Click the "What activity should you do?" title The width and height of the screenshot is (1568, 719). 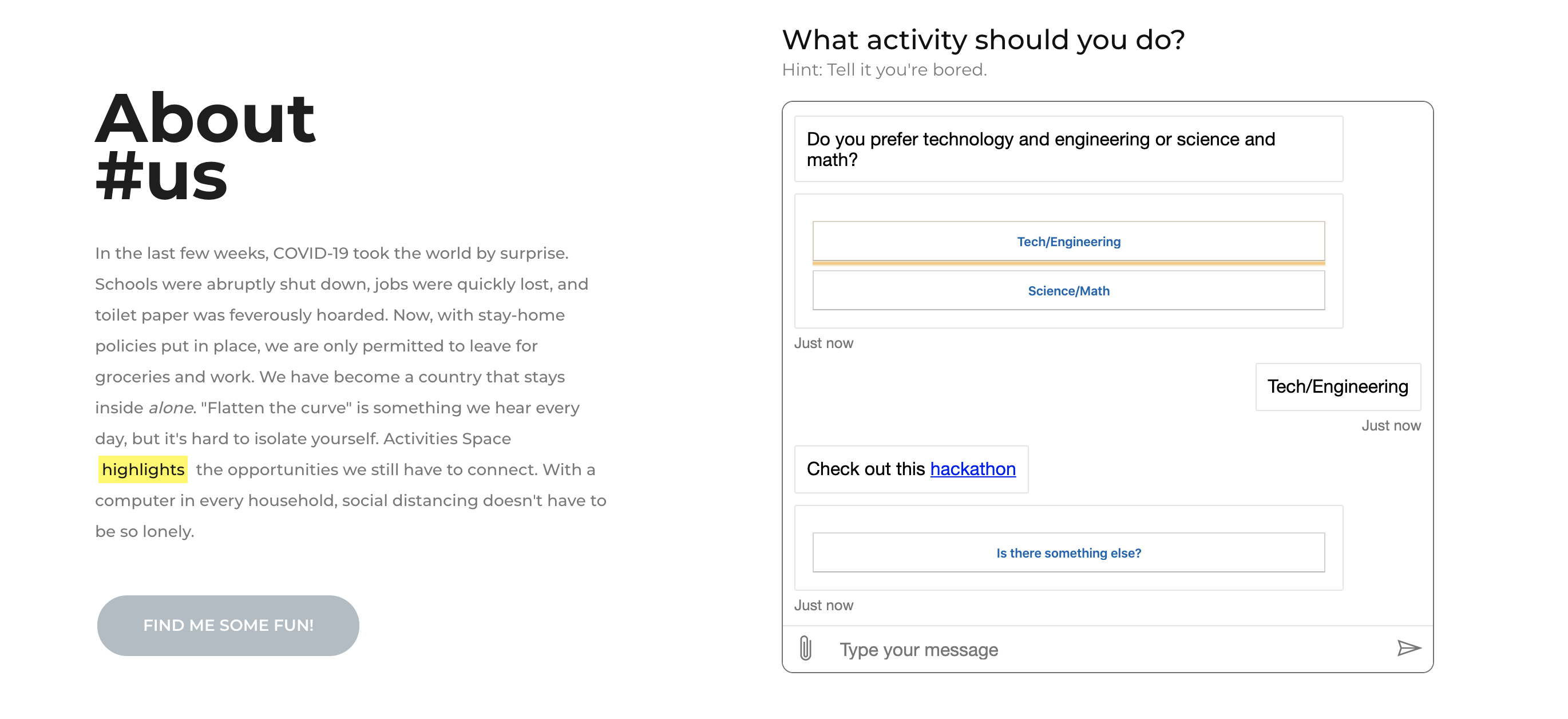pyautogui.click(x=983, y=40)
